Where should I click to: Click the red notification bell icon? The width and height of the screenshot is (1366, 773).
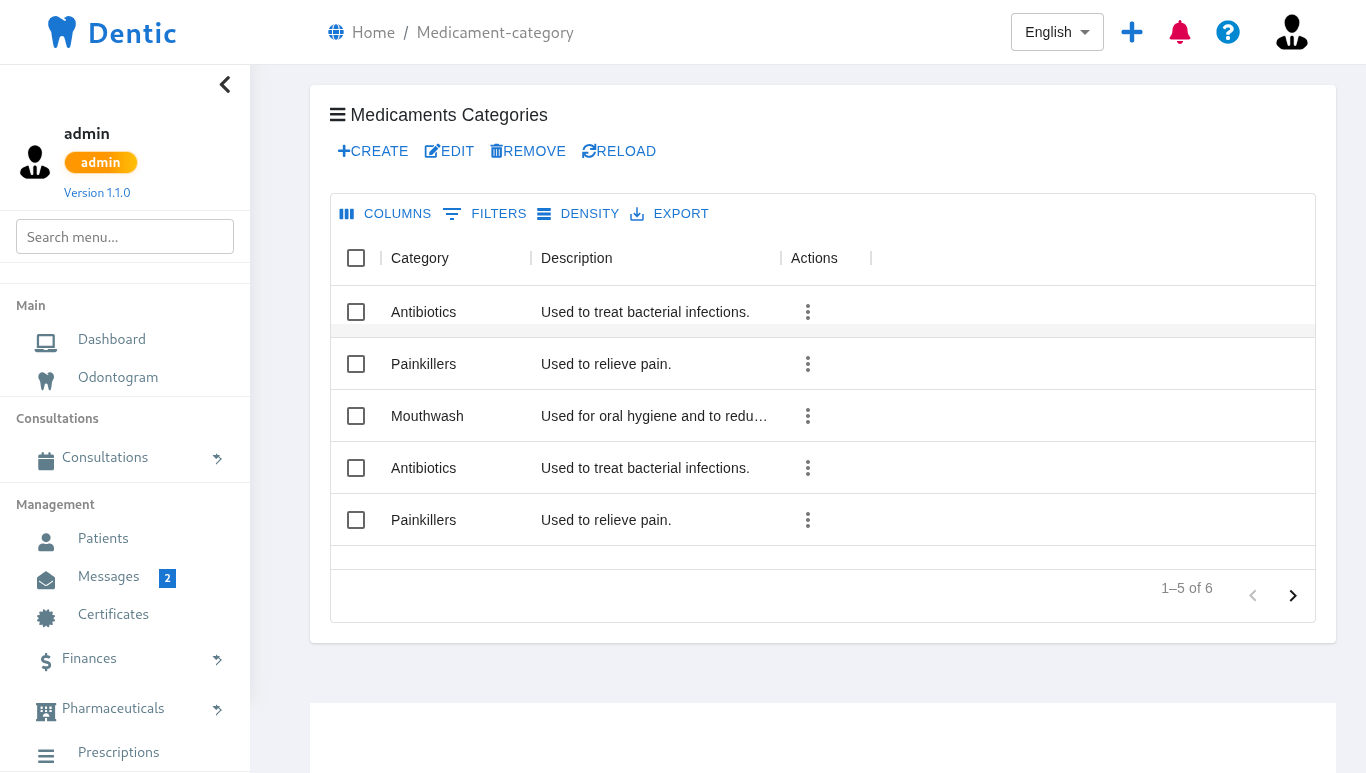pos(1180,32)
